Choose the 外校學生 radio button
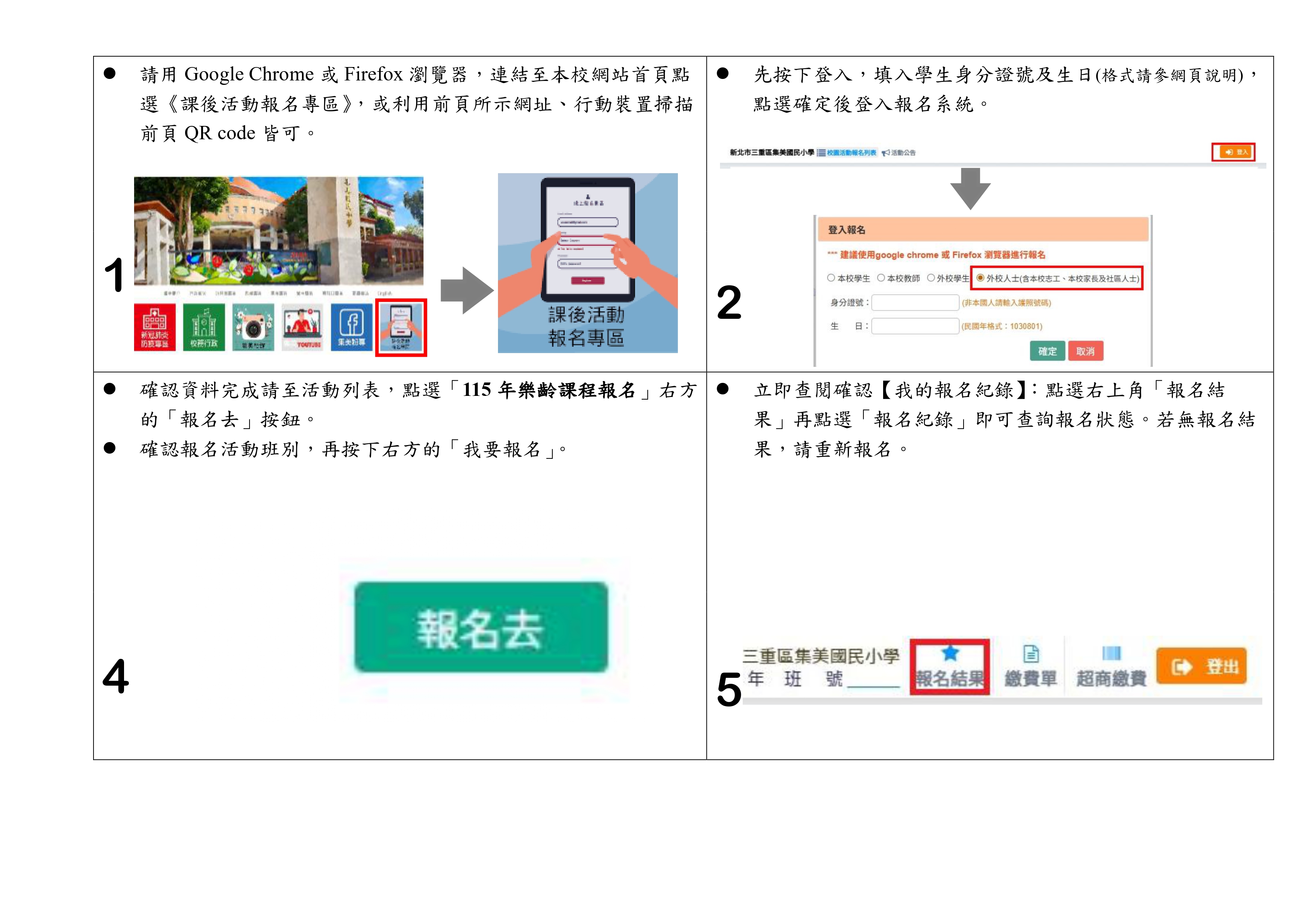This screenshot has width=1307, height=924. coord(931,278)
